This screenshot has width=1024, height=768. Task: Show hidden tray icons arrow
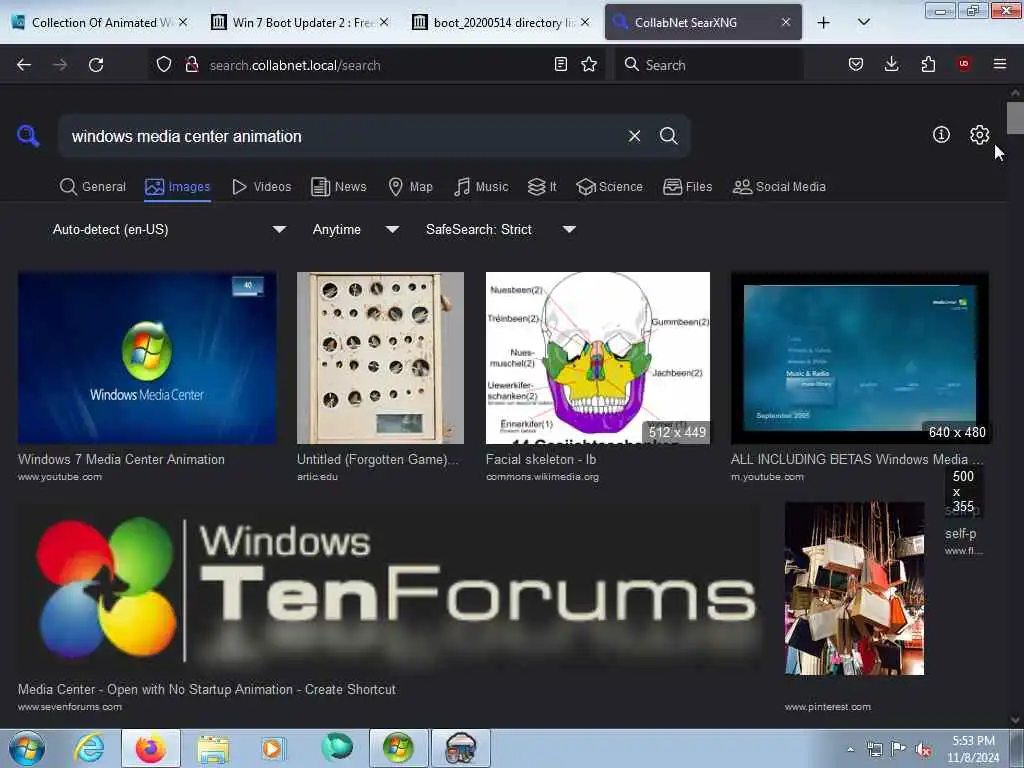(x=850, y=750)
